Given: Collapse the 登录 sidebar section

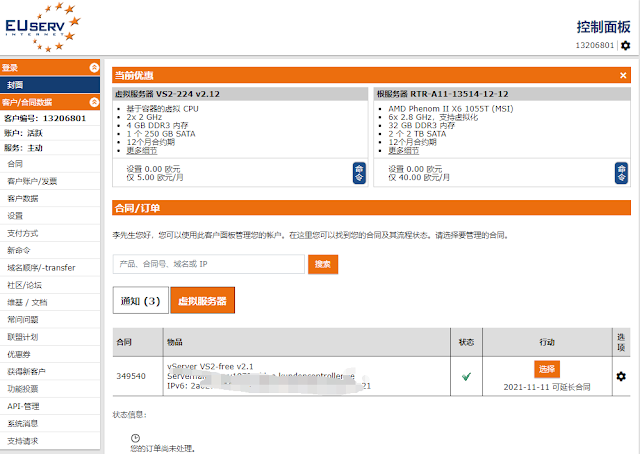Looking at the screenshot, I should [x=94, y=68].
